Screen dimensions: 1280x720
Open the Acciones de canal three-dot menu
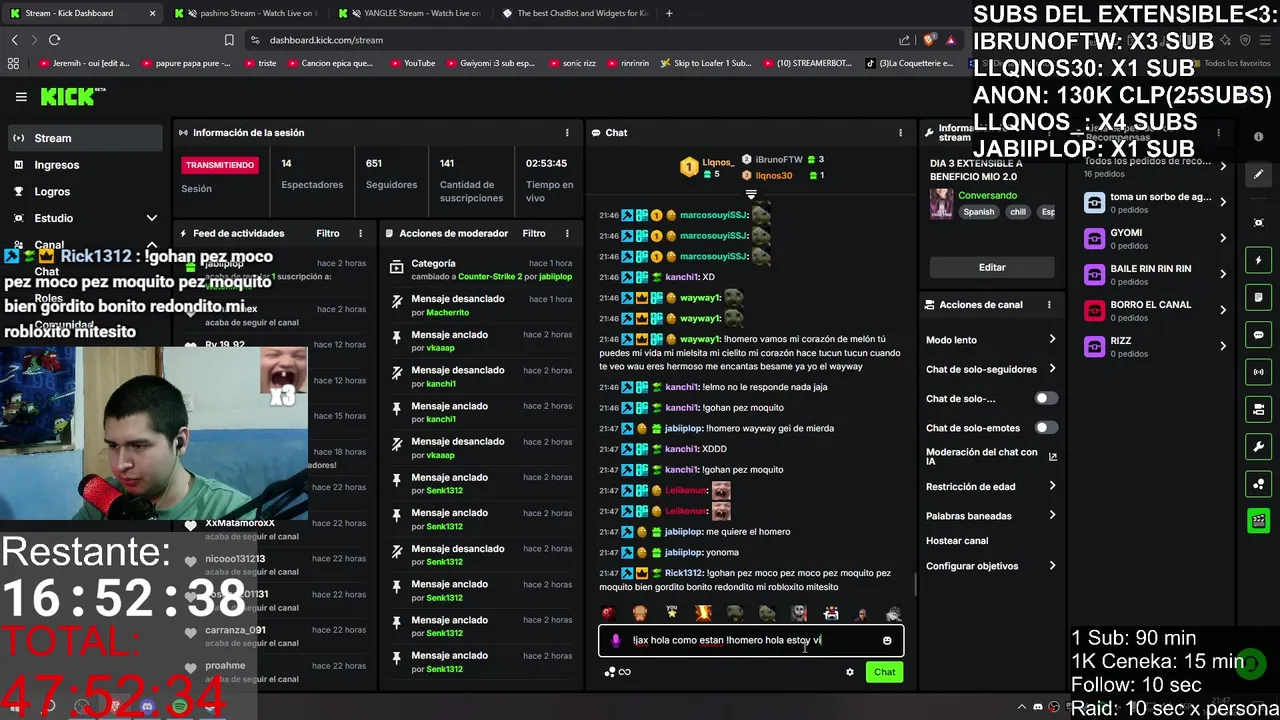[x=1049, y=304]
